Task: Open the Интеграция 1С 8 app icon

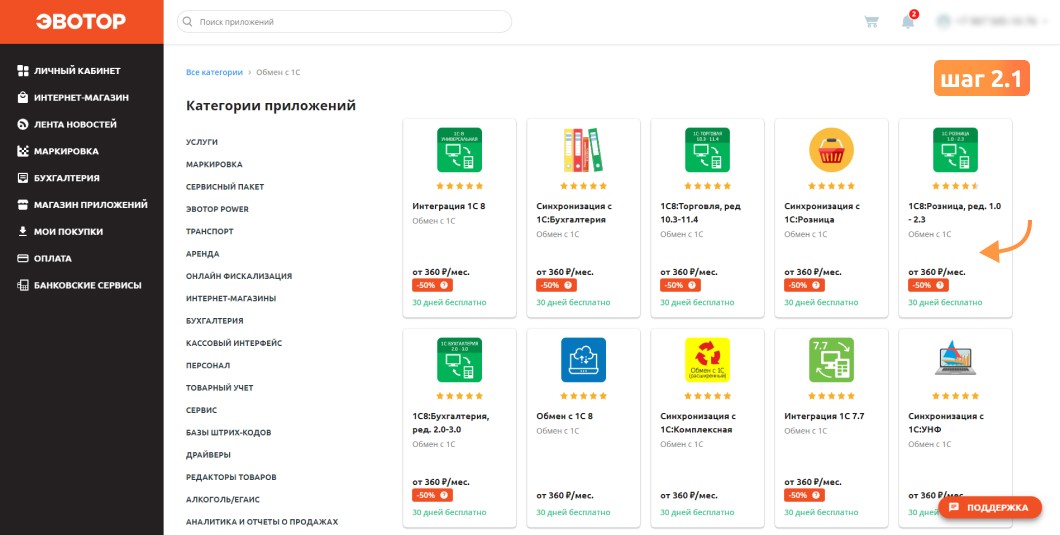Action: 459,149
